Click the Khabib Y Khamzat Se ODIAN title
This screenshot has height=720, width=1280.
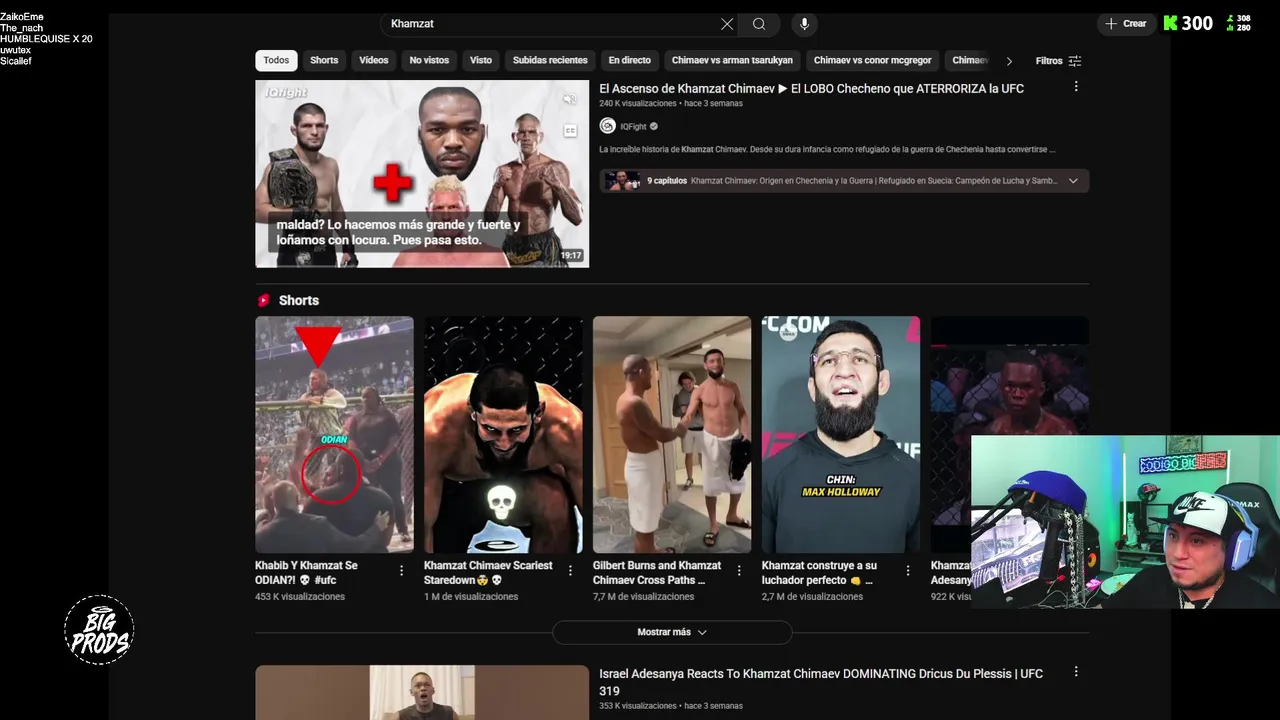306,573
